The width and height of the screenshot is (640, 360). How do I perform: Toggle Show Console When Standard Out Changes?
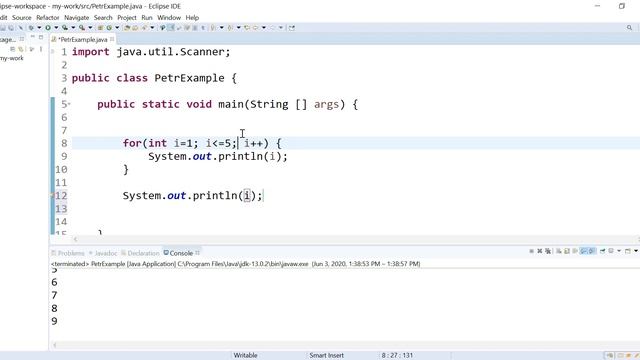(x=583, y=251)
